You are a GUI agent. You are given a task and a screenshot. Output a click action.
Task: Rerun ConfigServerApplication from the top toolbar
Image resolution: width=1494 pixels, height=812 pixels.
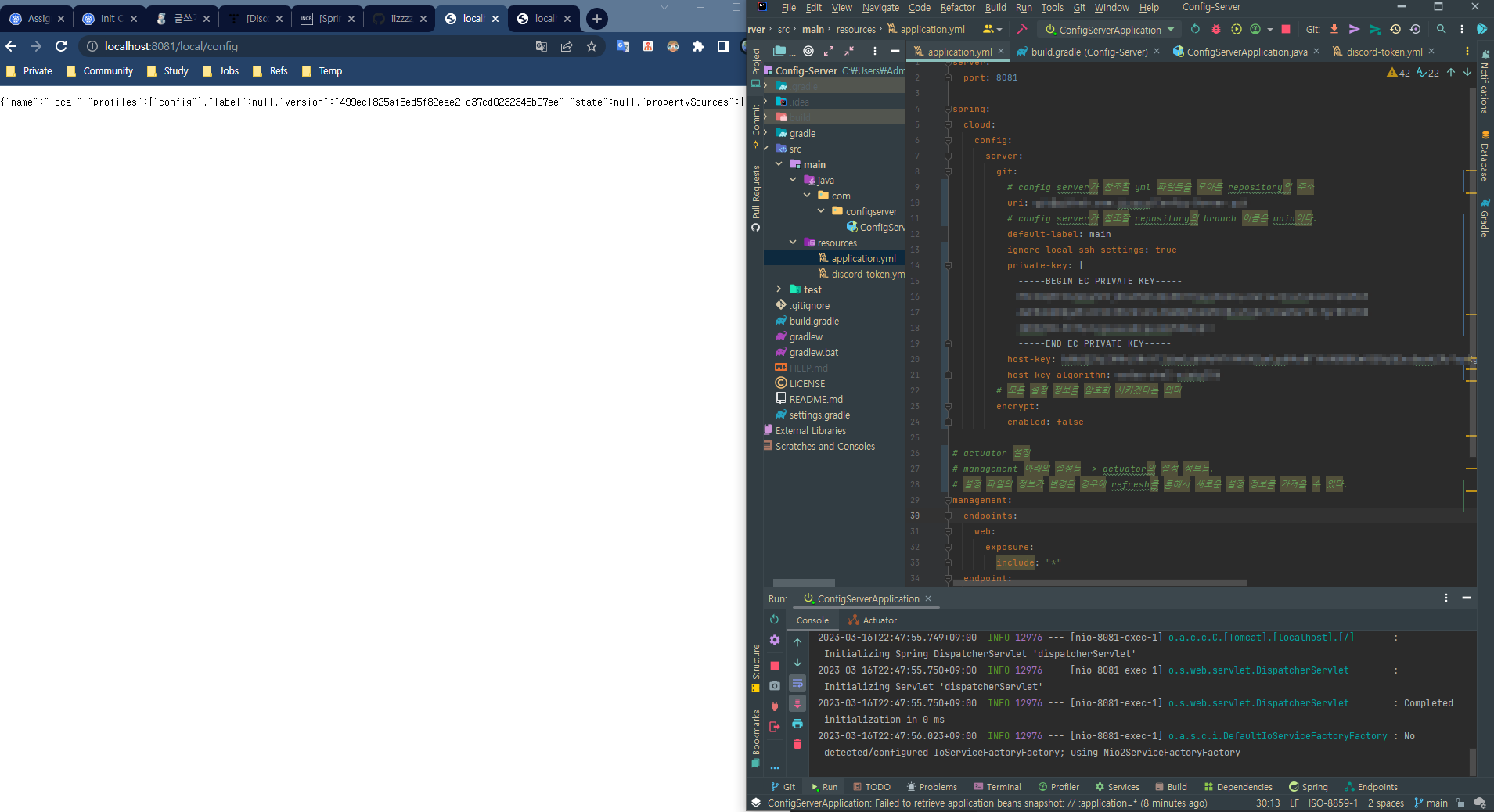pos(1195,29)
